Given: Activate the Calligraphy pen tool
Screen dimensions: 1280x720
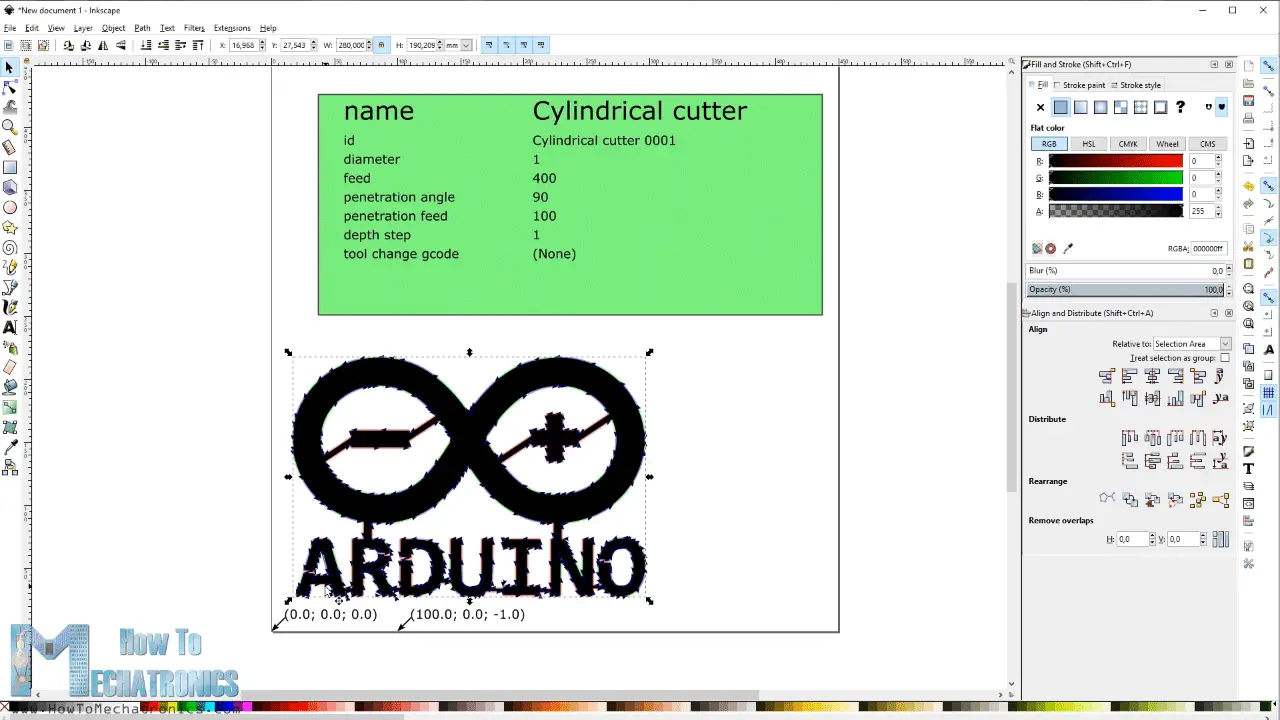Looking at the screenshot, I should (11, 307).
